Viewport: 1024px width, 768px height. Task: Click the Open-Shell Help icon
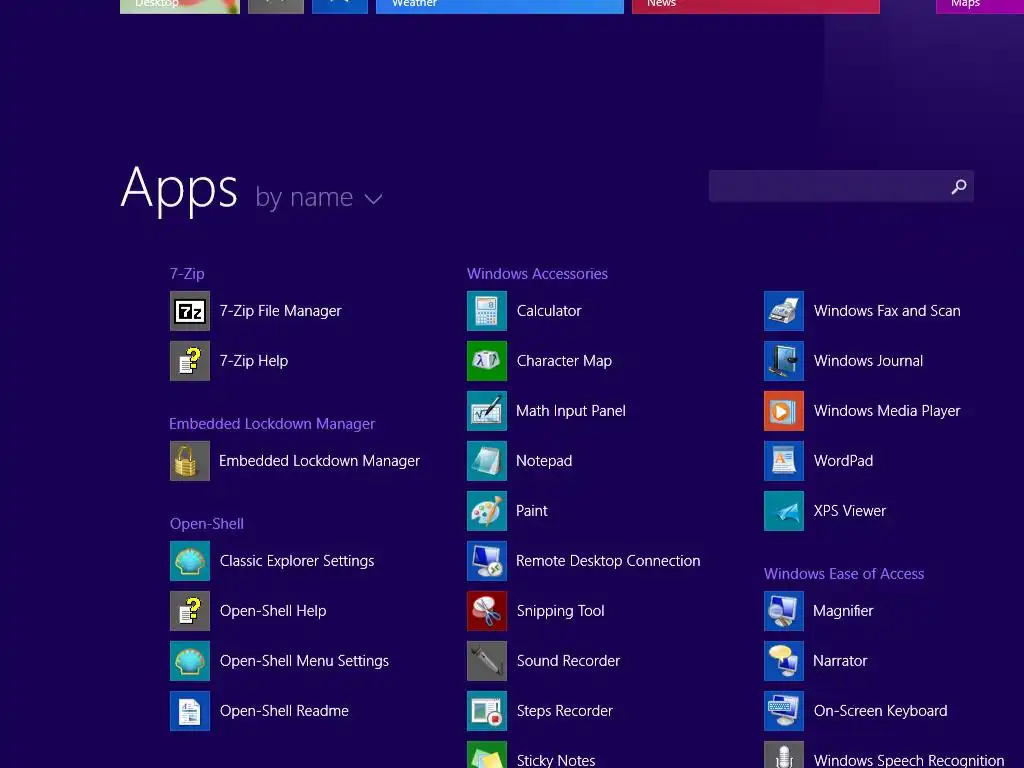190,611
